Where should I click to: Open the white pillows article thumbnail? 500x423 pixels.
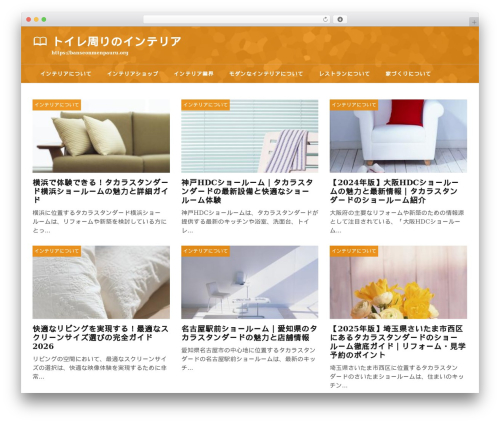101,282
